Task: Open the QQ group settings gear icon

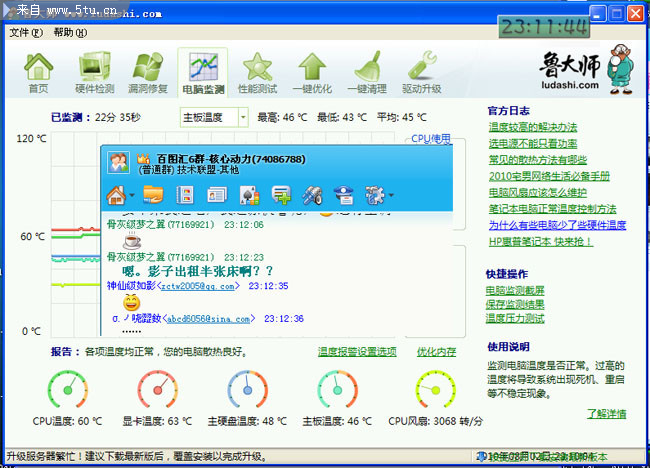Action: click(373, 194)
